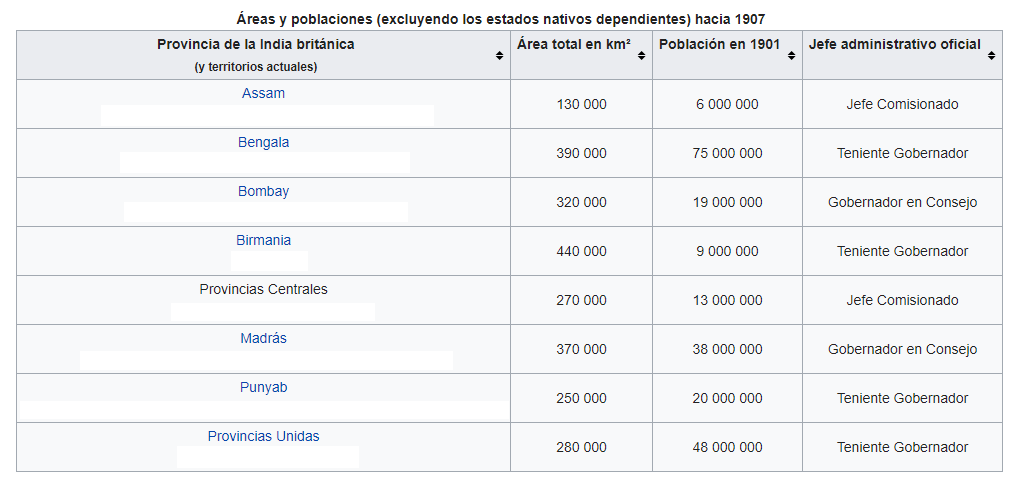Click Bengala's population 75 000 000
This screenshot has height=478, width=1016.
point(727,153)
